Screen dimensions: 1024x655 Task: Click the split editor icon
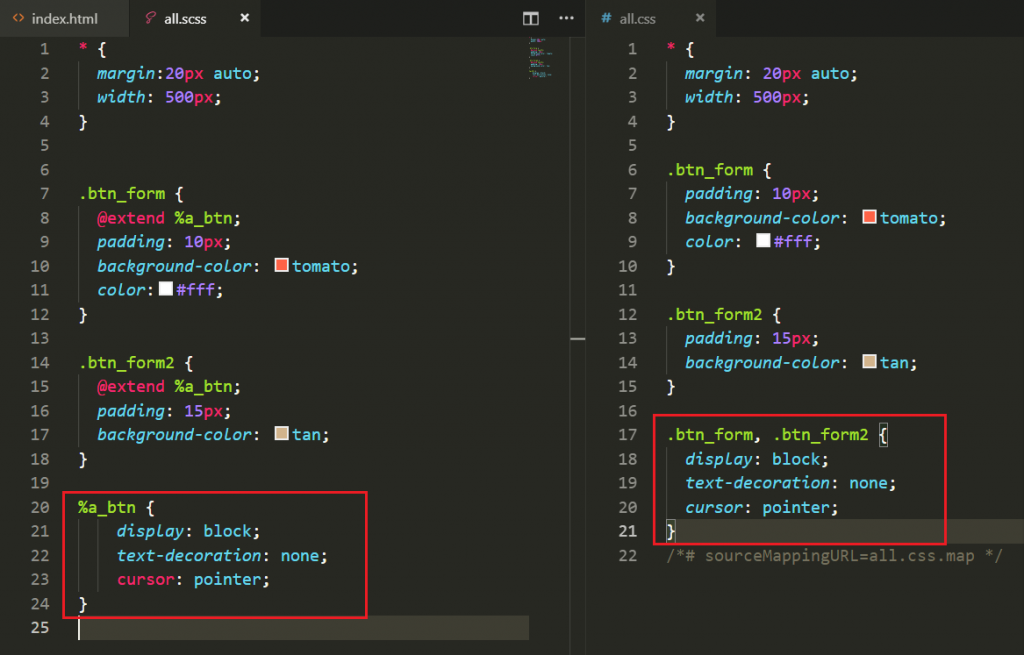pos(531,18)
